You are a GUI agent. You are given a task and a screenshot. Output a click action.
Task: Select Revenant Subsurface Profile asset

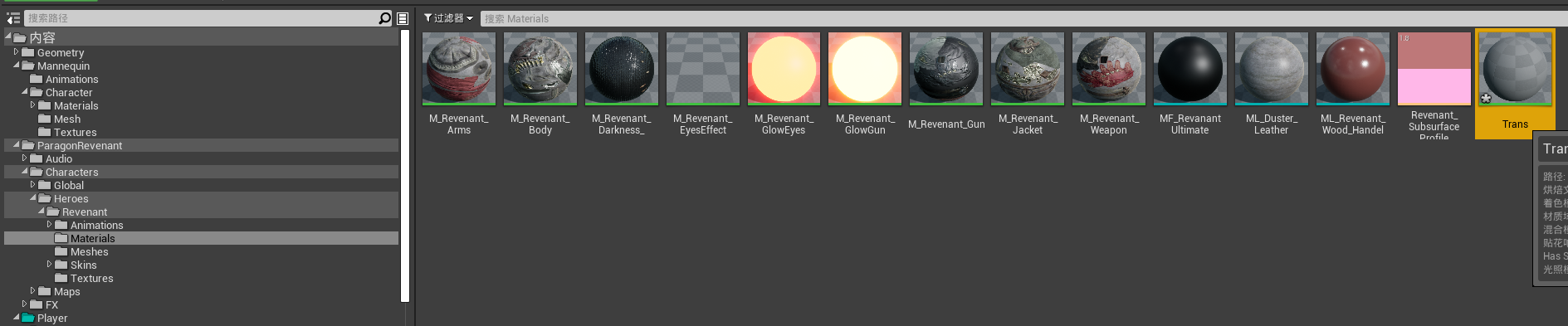pyautogui.click(x=1434, y=69)
